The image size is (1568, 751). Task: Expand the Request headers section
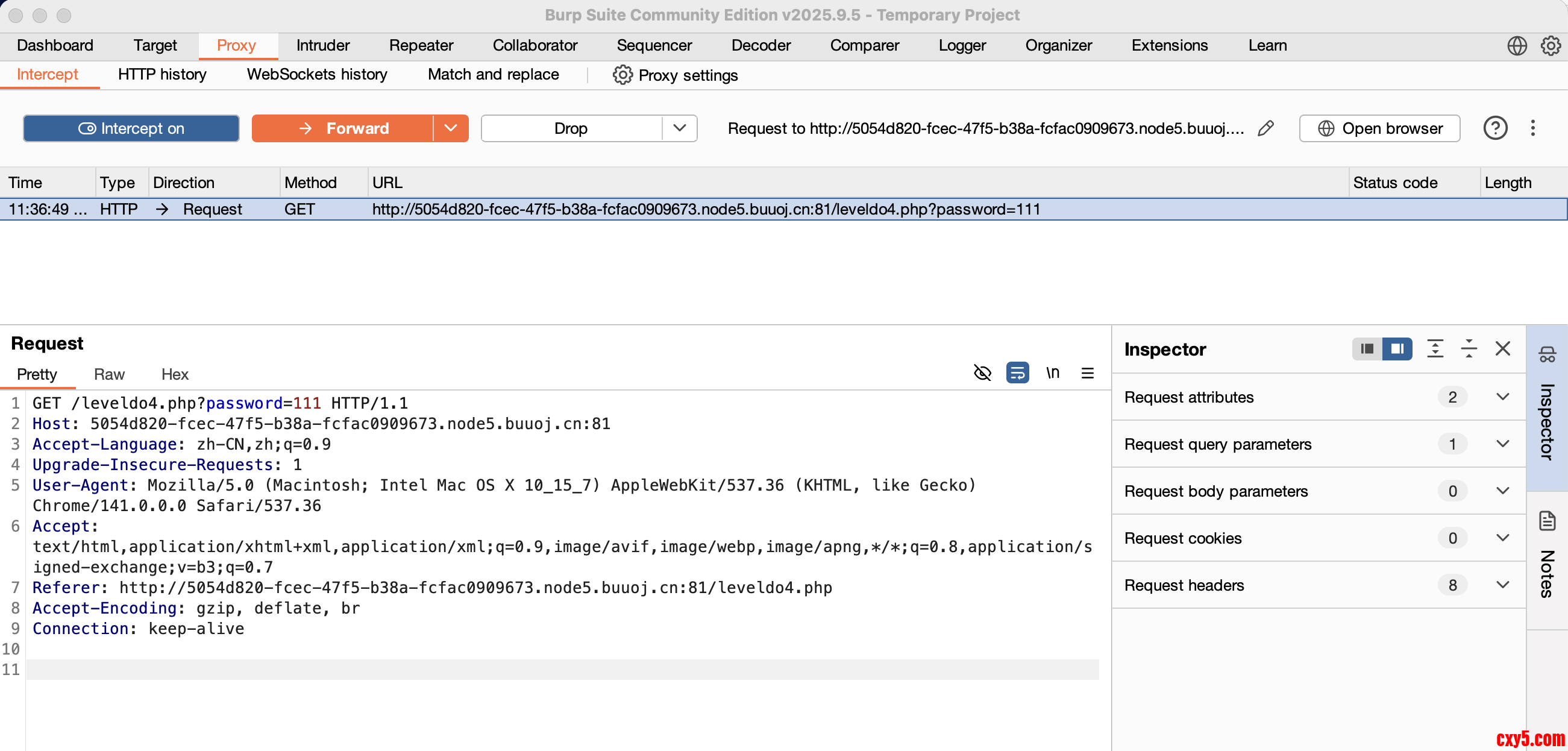(x=1502, y=585)
